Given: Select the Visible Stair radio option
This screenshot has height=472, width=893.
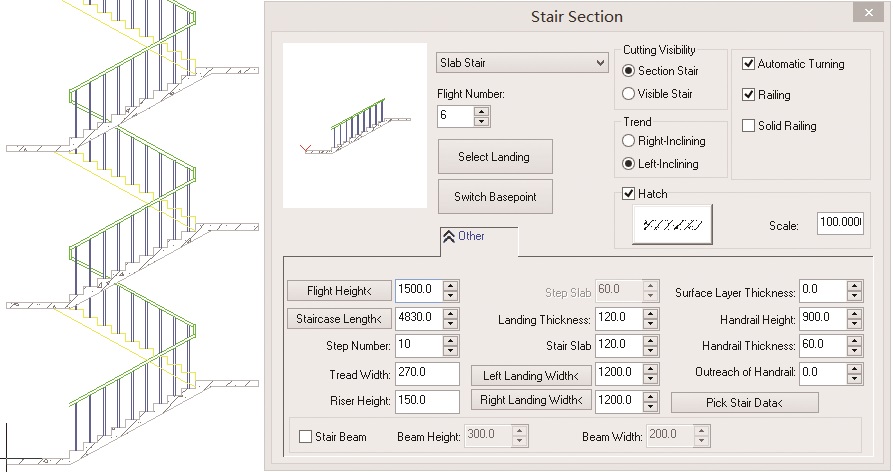Looking at the screenshot, I should coord(628,94).
